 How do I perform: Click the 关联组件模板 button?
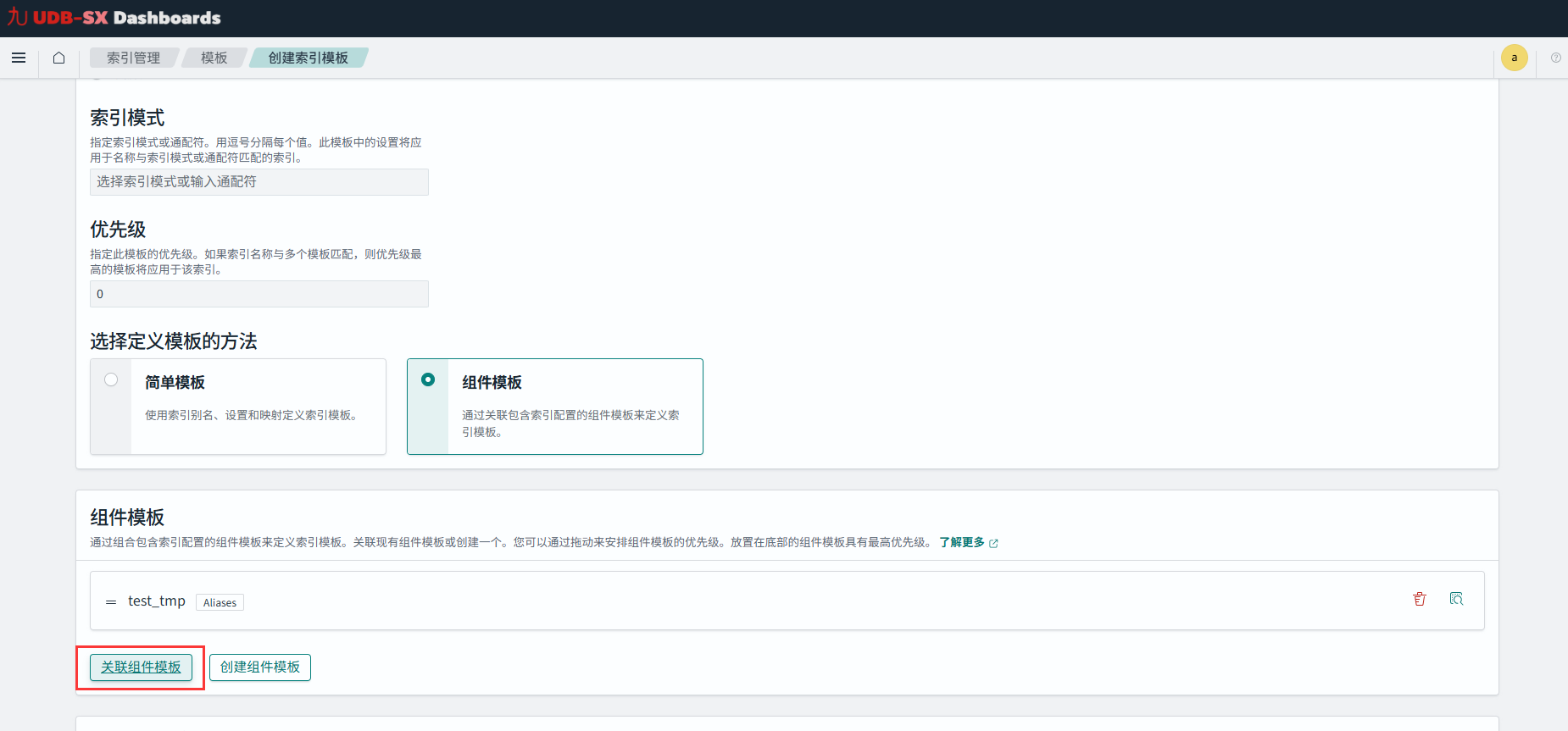pos(141,667)
